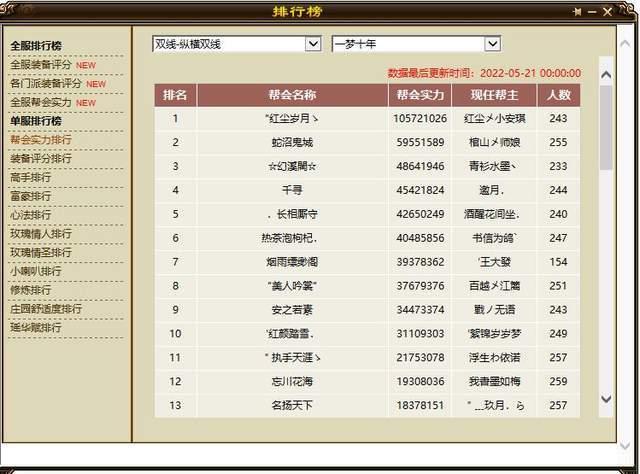Click guild leader 红尘メ小安琪
Viewport: 640px width, 474px height.
(494, 119)
